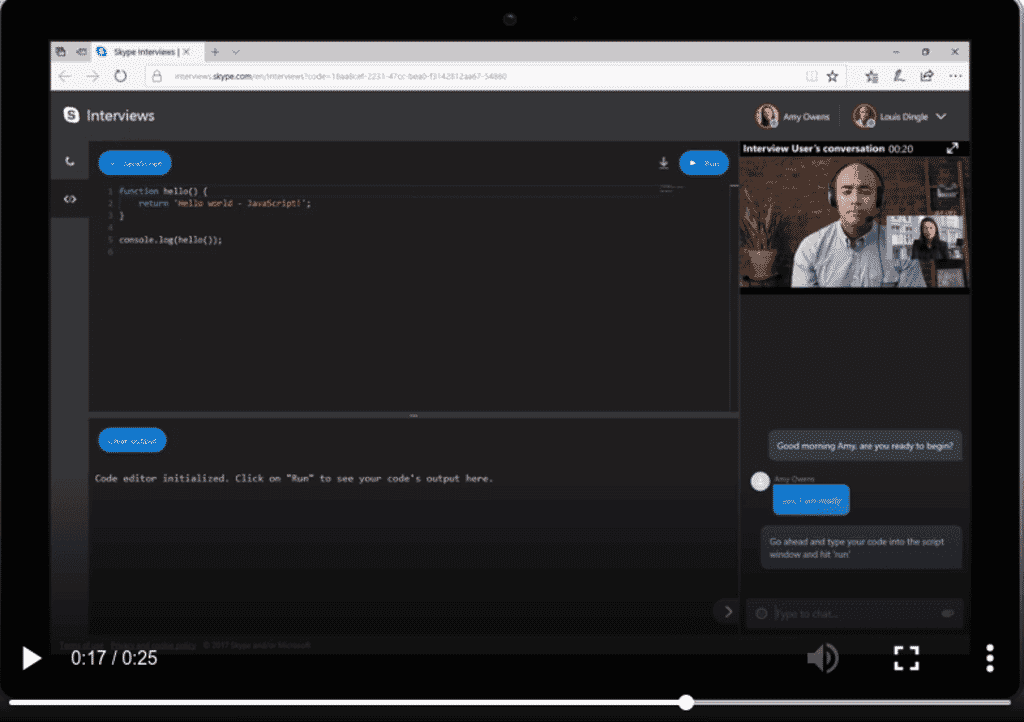Viewport: 1024px width, 722px height.
Task: Click the padlock site security icon
Action: click(x=157, y=76)
